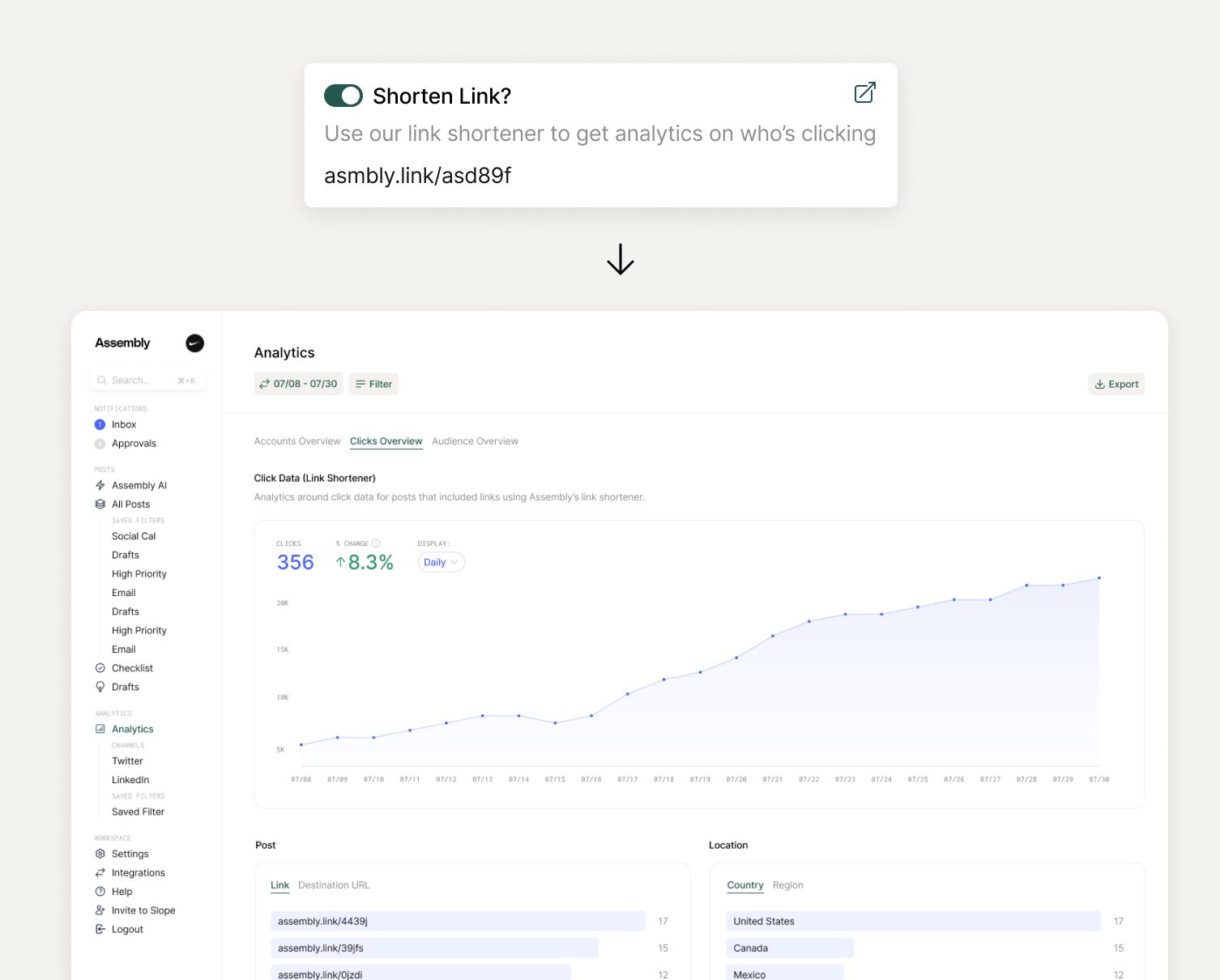
Task: Click the 356 clicks value
Action: pos(295,562)
